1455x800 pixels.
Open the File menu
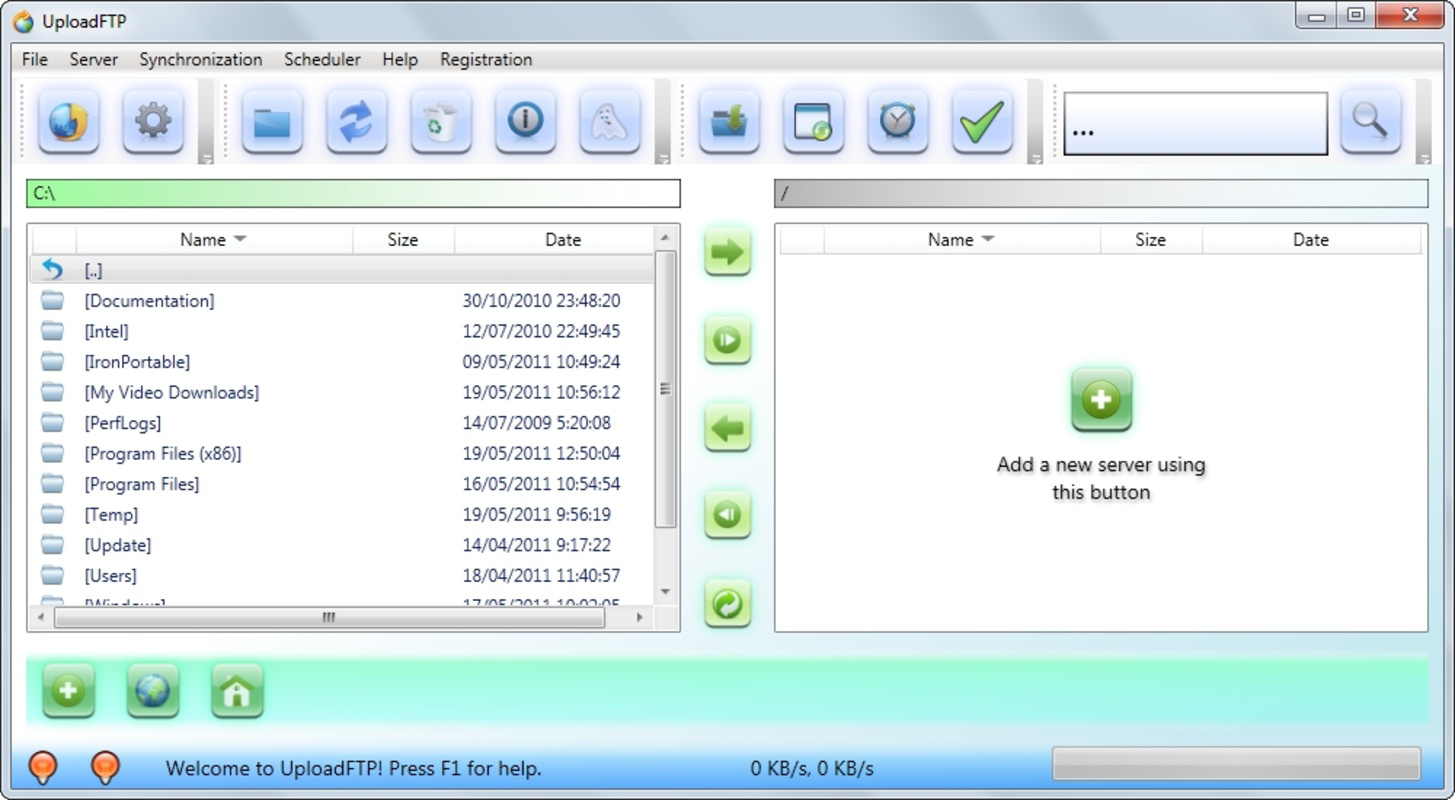pyautogui.click(x=35, y=60)
